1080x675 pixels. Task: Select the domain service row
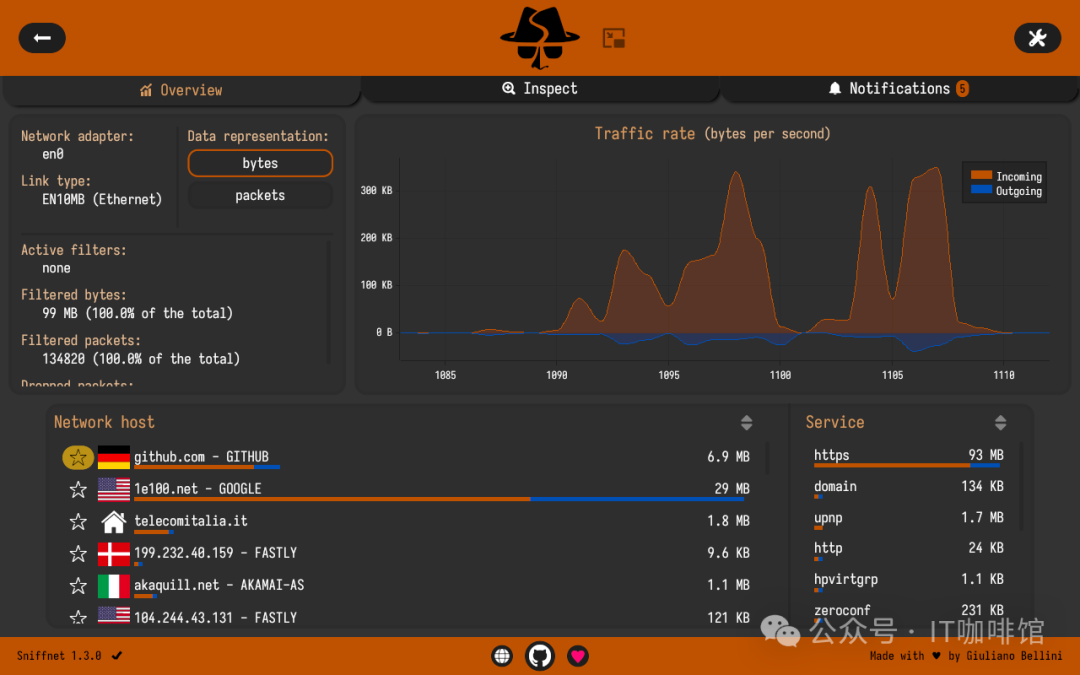[x=908, y=488]
